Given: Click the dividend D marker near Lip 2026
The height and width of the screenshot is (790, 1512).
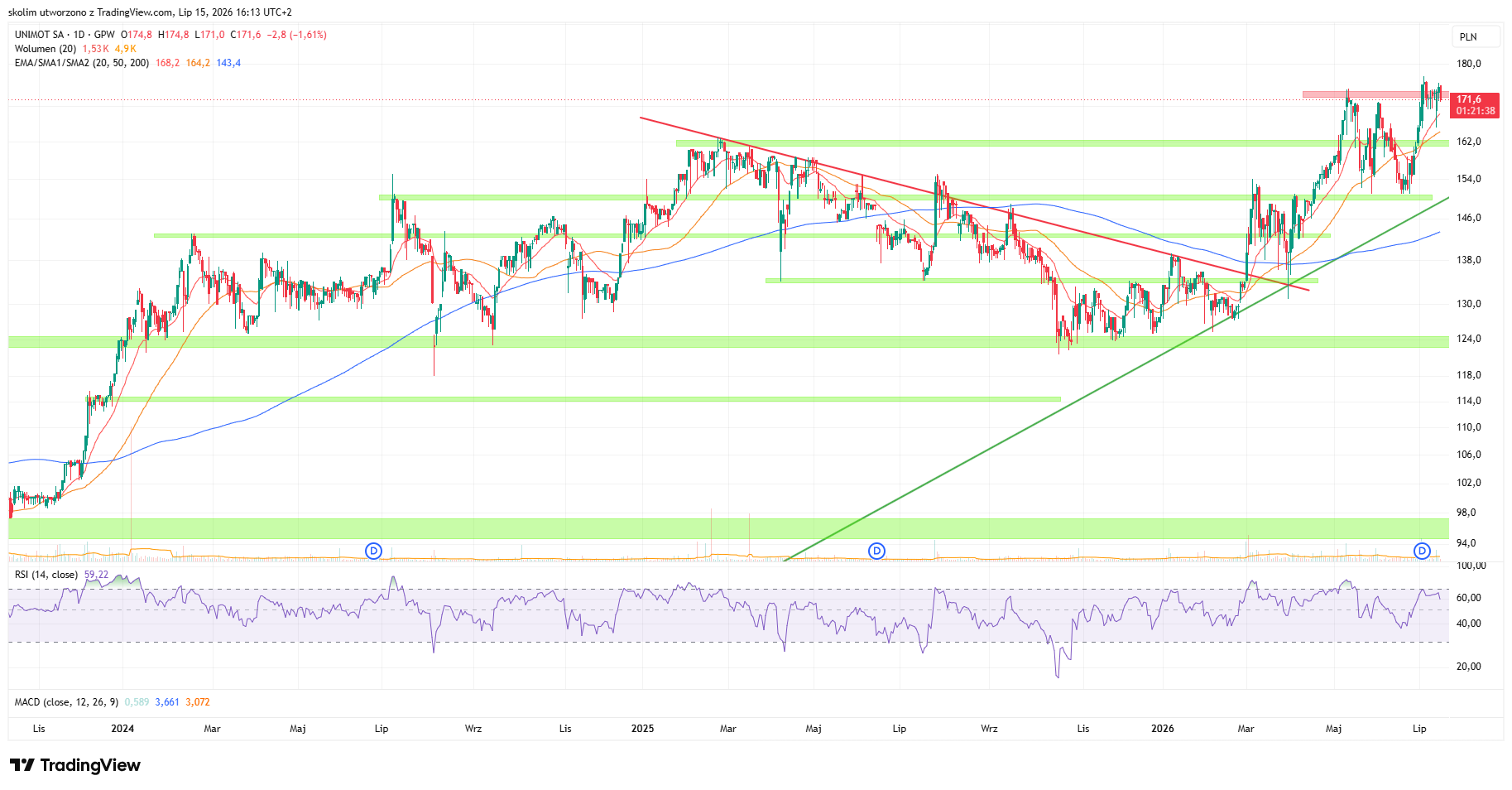Looking at the screenshot, I should [x=1422, y=551].
